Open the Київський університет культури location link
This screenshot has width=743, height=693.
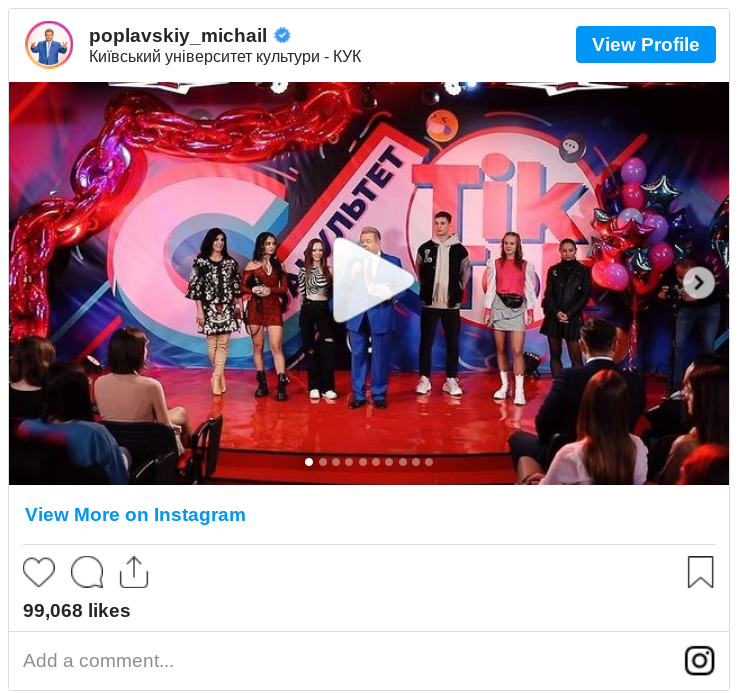pyautogui.click(x=225, y=57)
